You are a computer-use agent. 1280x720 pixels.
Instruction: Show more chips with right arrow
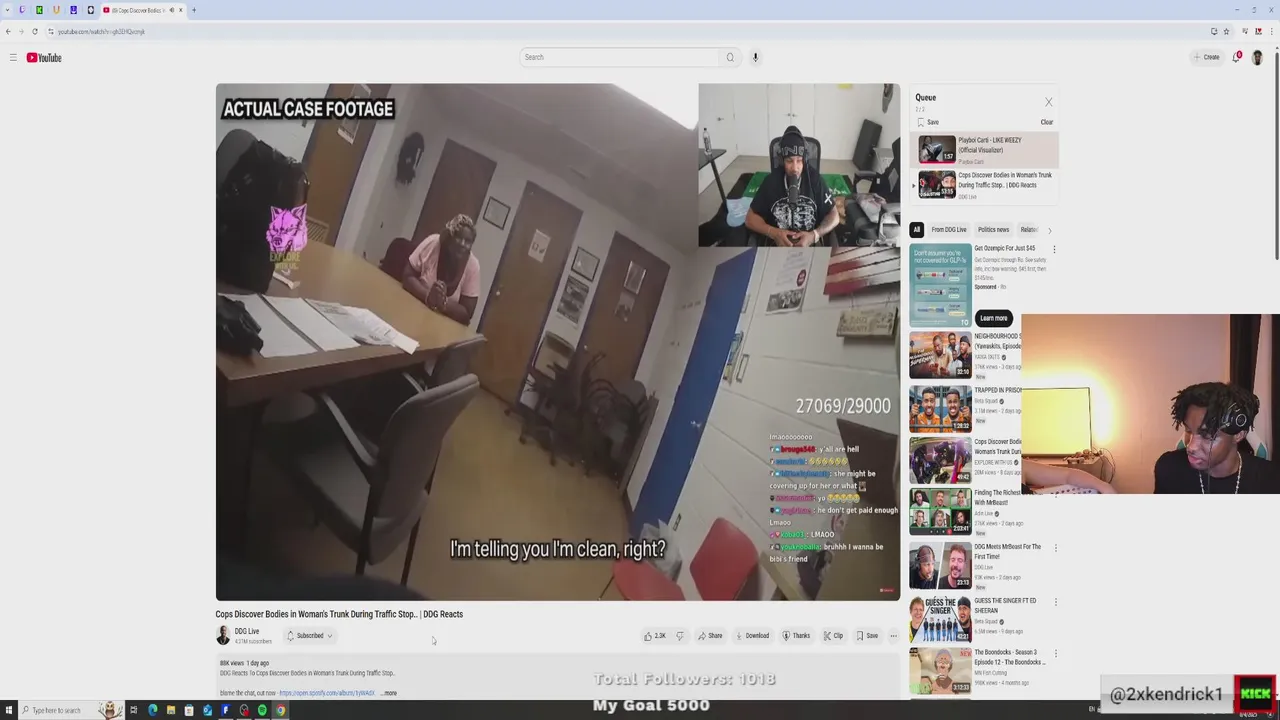click(1049, 230)
